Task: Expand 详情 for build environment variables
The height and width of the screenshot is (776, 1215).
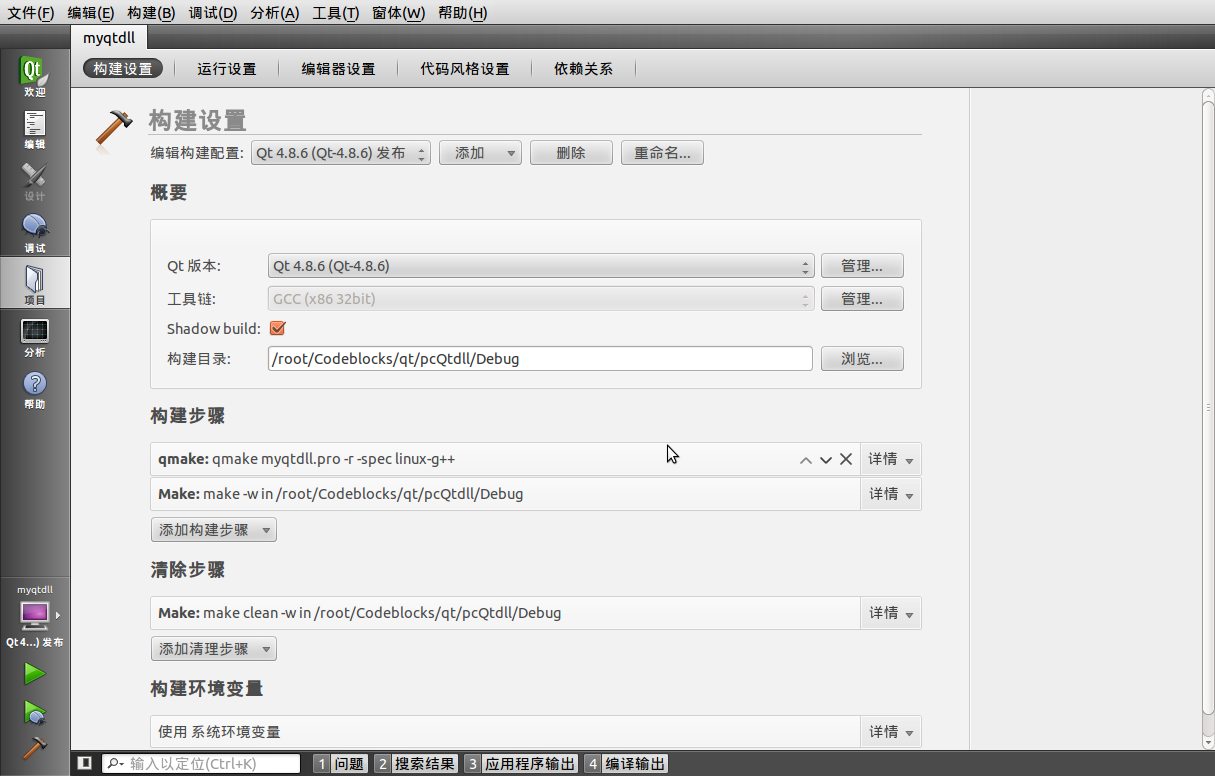Action: click(891, 732)
